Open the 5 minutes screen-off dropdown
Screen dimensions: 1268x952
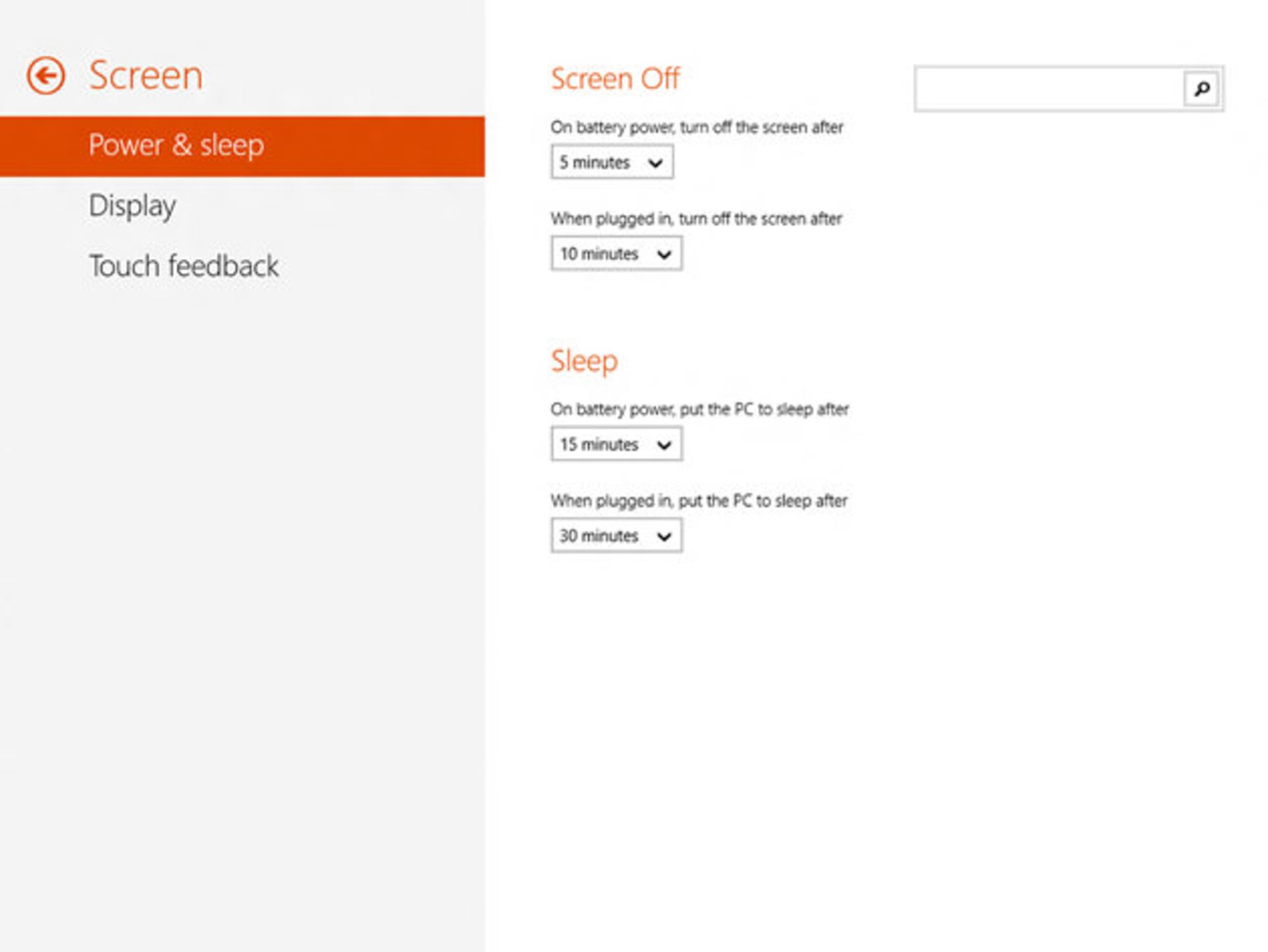point(612,162)
